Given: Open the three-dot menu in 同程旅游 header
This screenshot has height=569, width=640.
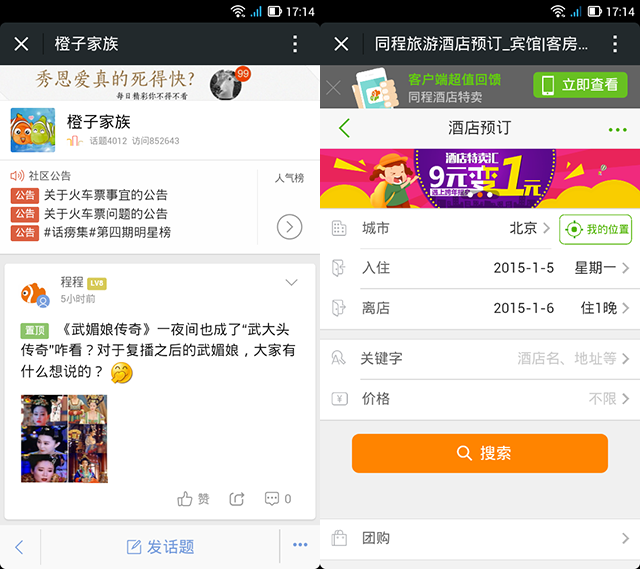Looking at the screenshot, I should pos(615,44).
